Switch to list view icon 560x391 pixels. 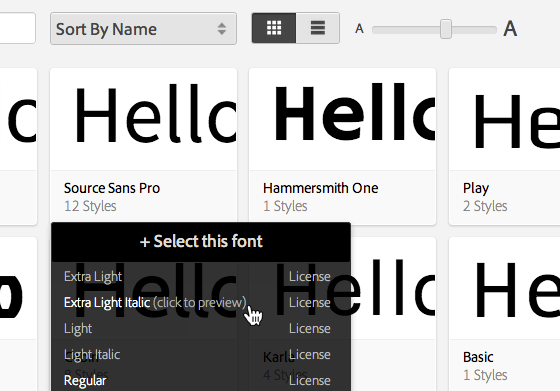[x=318, y=28]
